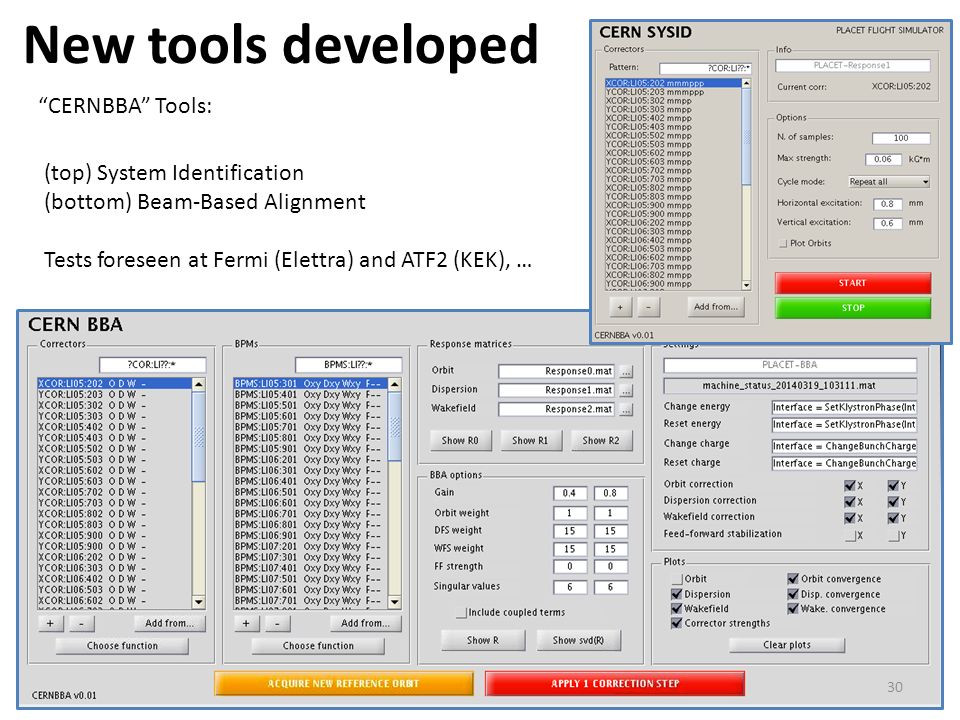Screen dimensions: 960x720
Task: Click the Max strength field
Action: coord(883,159)
